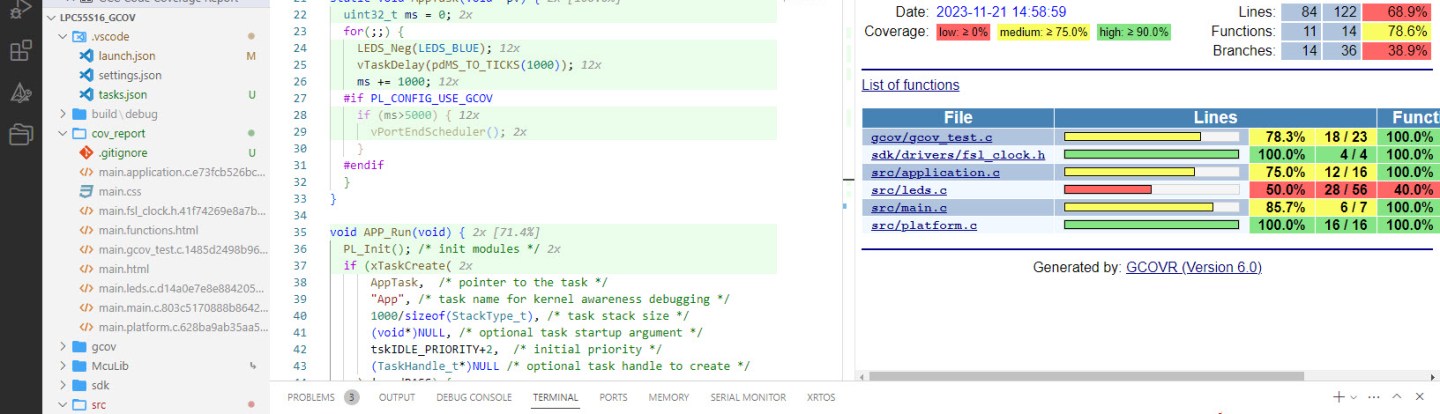Click the git icon next to .gitignore
This screenshot has height=414, width=1440.
(86, 153)
